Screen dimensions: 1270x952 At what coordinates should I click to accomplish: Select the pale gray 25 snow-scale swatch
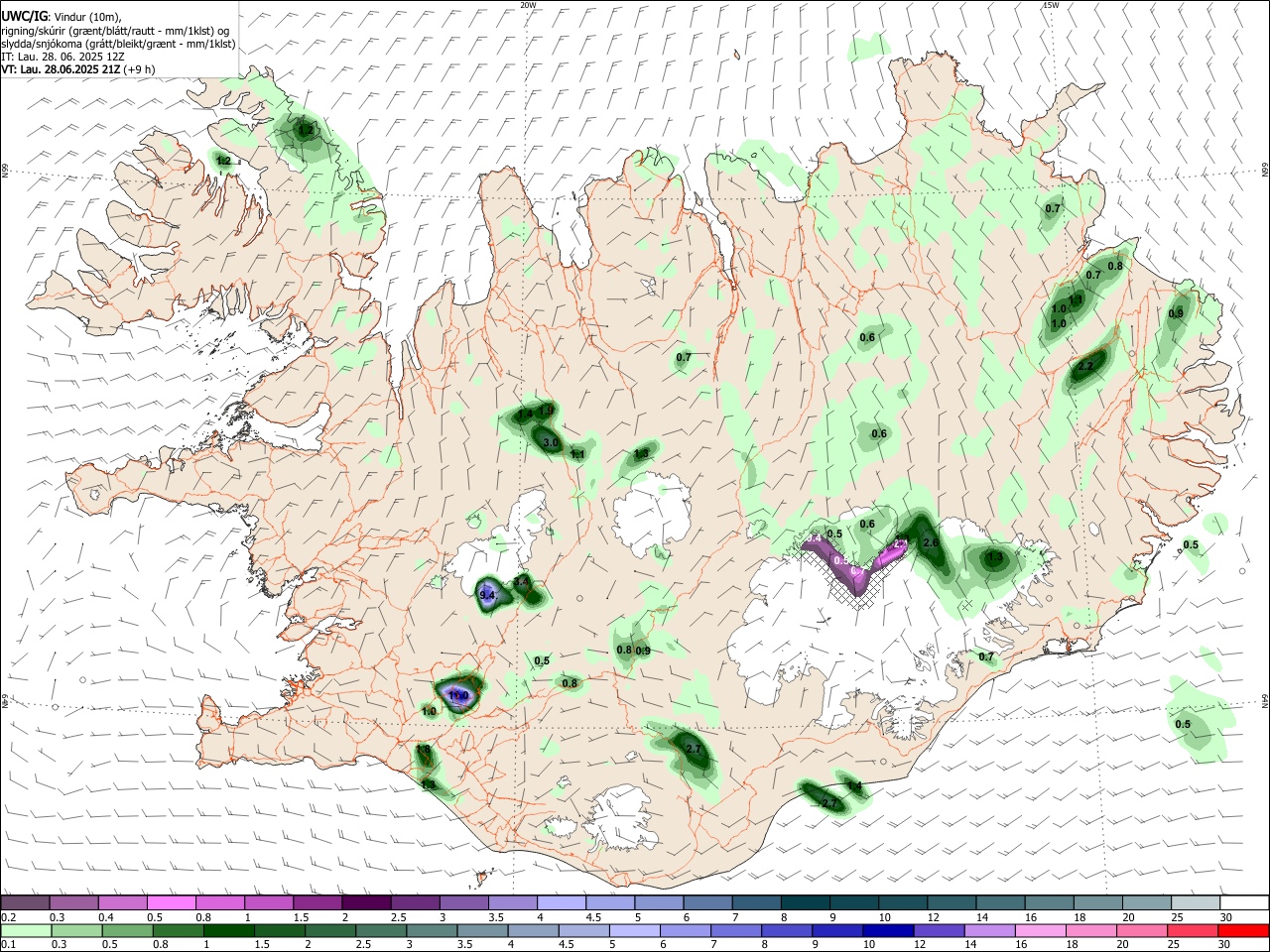[1196, 902]
